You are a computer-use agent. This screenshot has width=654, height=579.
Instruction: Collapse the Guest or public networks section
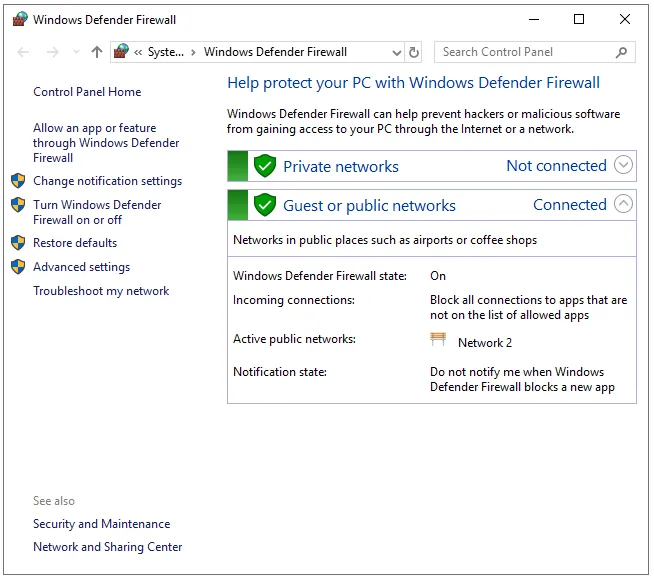pyautogui.click(x=623, y=205)
